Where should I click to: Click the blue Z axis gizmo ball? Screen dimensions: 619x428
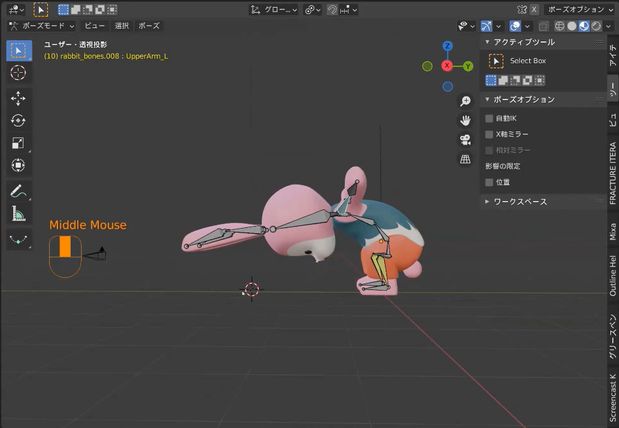point(447,46)
